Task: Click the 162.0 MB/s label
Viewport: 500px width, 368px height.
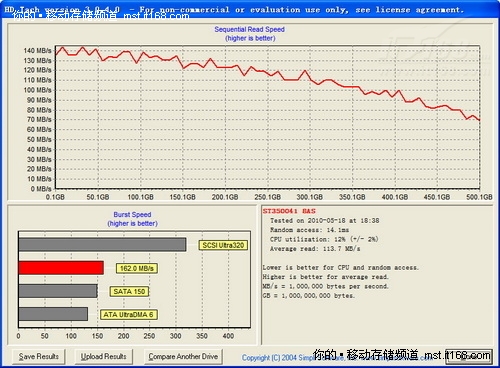Action: coord(137,268)
